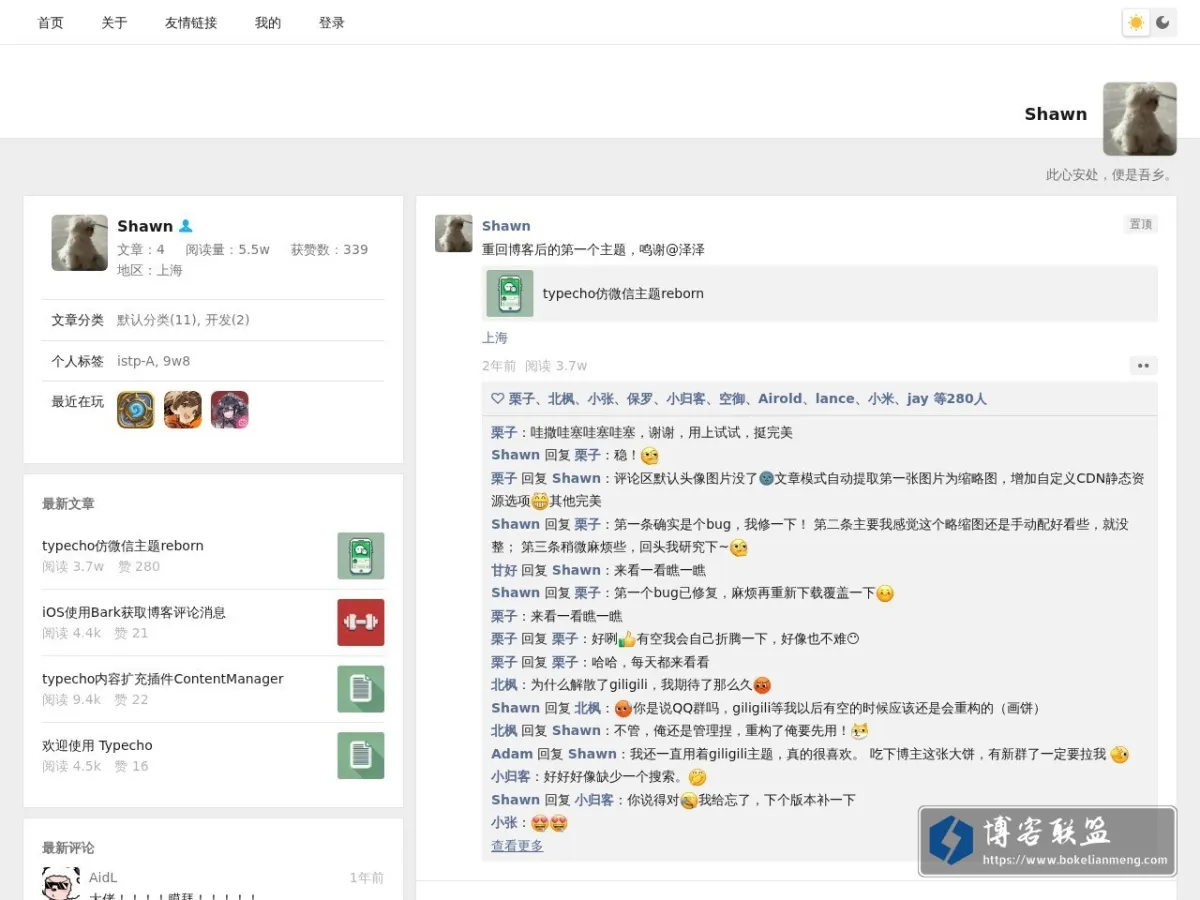Switch to dark mode moon icon

(x=1163, y=22)
